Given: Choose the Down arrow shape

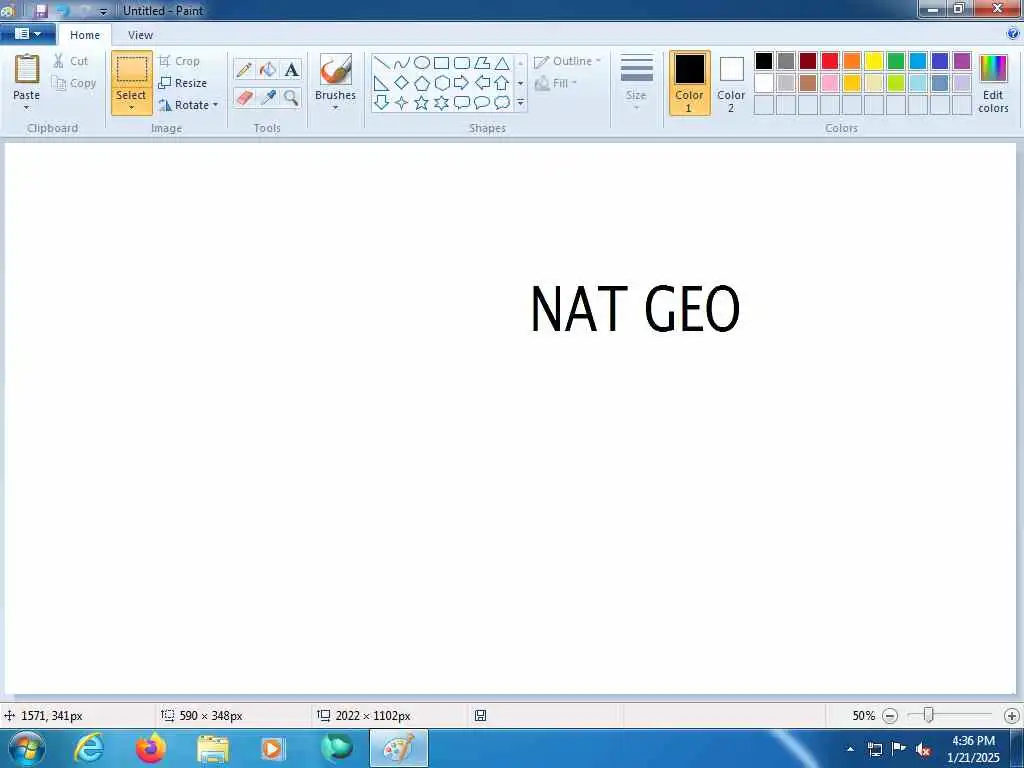Looking at the screenshot, I should pyautogui.click(x=382, y=103).
